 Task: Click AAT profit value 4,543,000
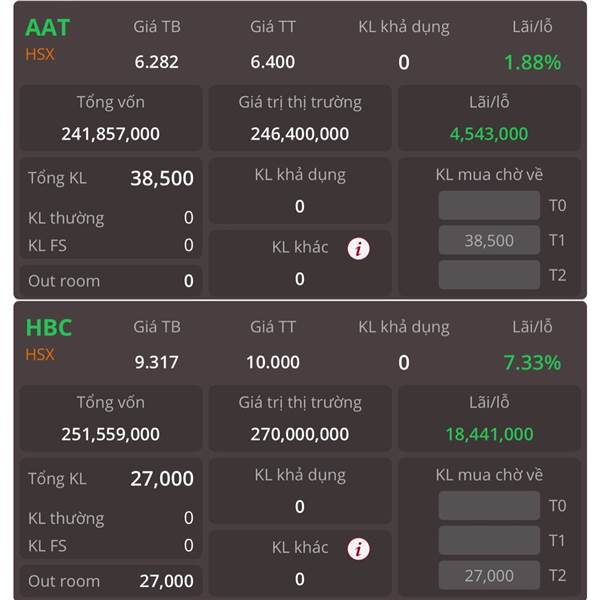[x=489, y=134]
